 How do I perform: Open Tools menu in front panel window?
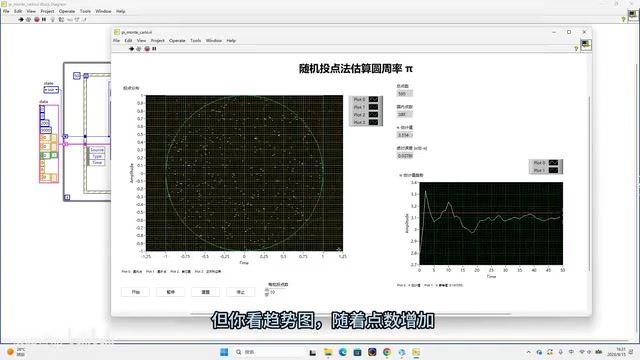click(196, 40)
